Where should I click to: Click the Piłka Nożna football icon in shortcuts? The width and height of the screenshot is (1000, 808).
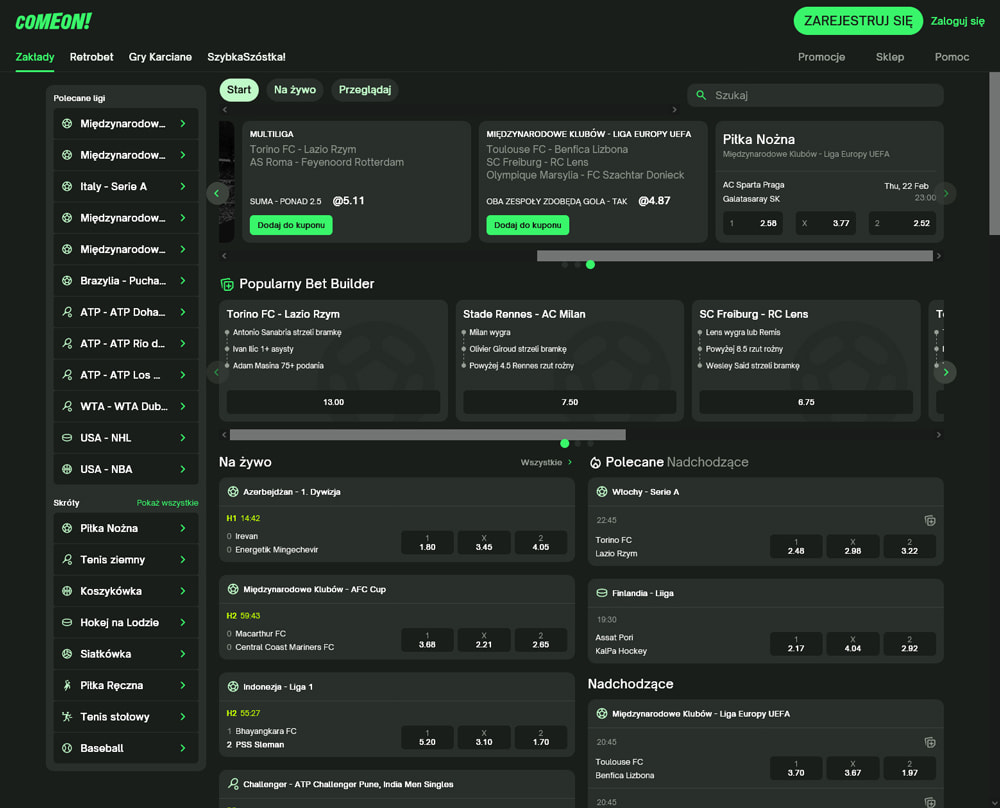(x=67, y=528)
